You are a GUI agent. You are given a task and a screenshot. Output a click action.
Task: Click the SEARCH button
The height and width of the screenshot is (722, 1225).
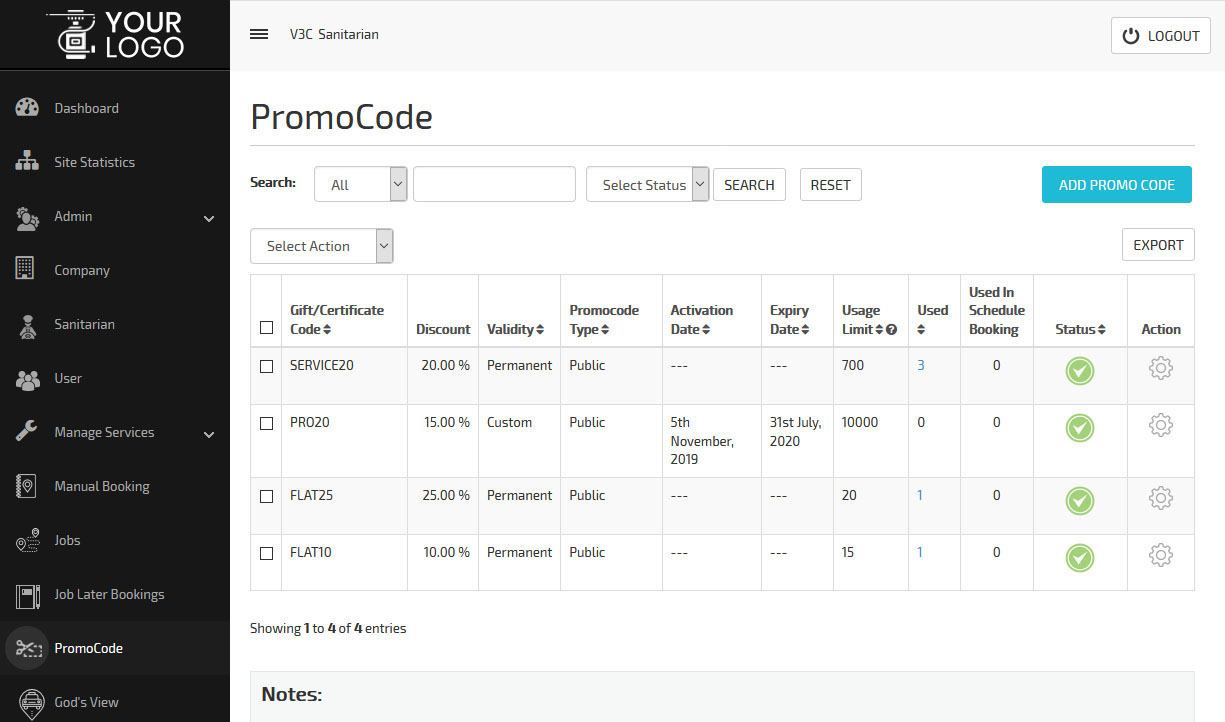click(x=749, y=185)
